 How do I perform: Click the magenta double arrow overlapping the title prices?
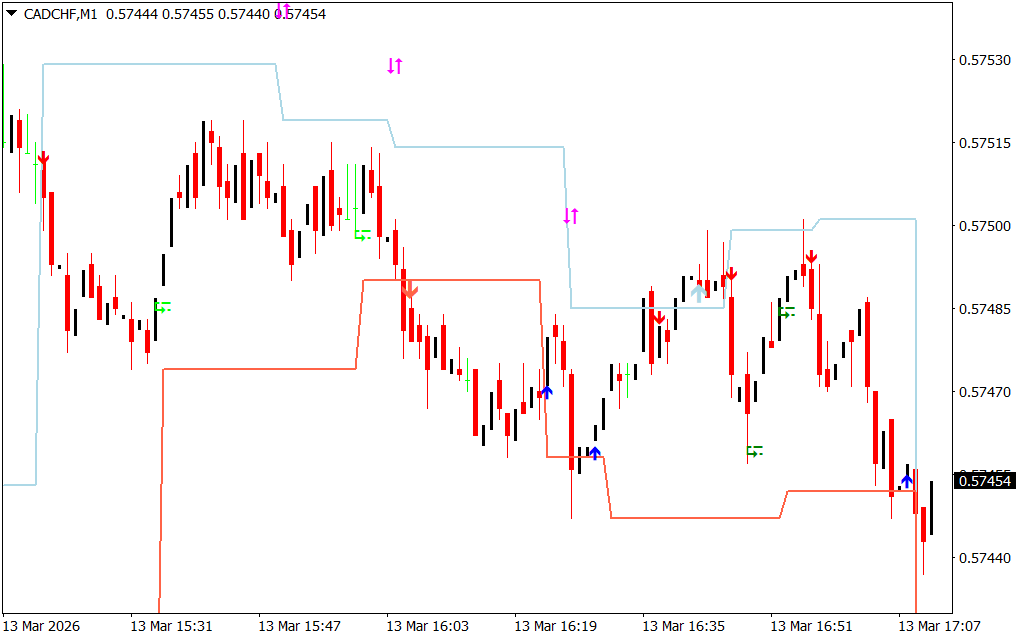pyautogui.click(x=283, y=10)
